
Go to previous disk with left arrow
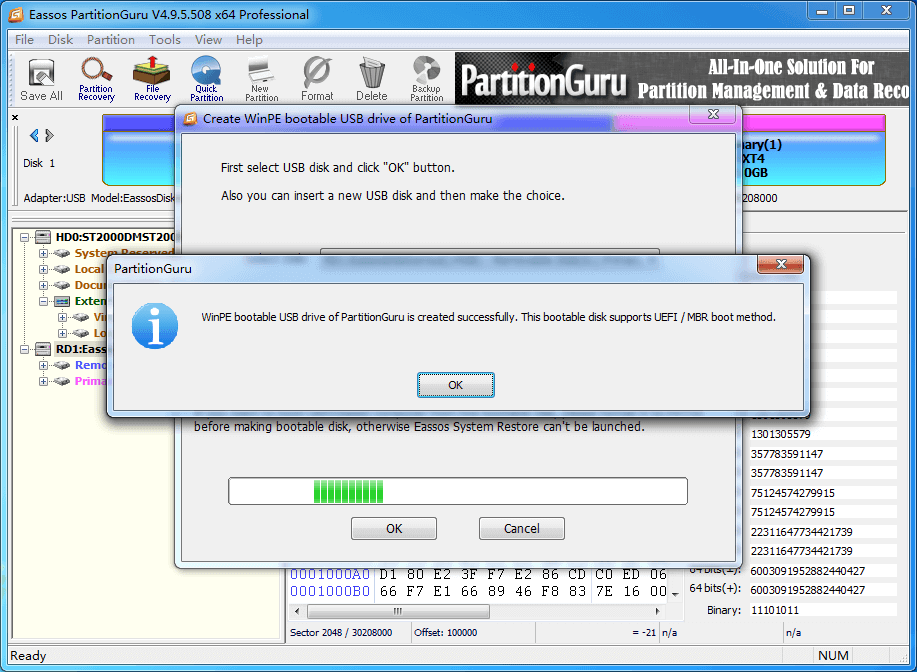(34, 136)
